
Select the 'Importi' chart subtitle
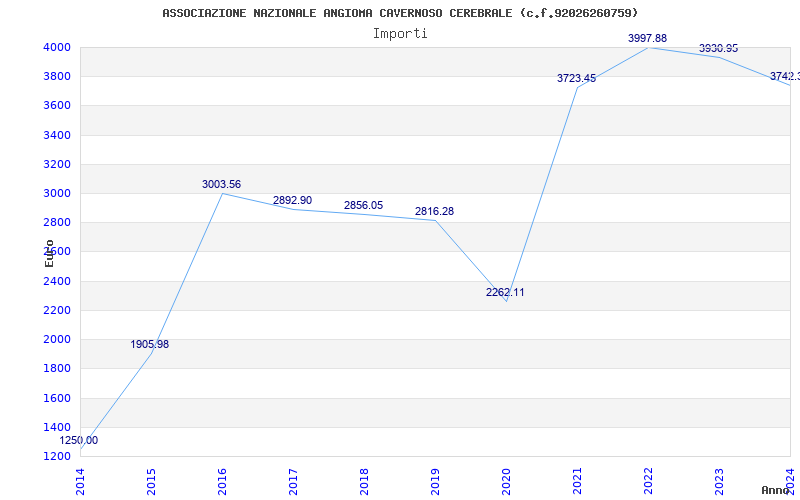pos(400,34)
